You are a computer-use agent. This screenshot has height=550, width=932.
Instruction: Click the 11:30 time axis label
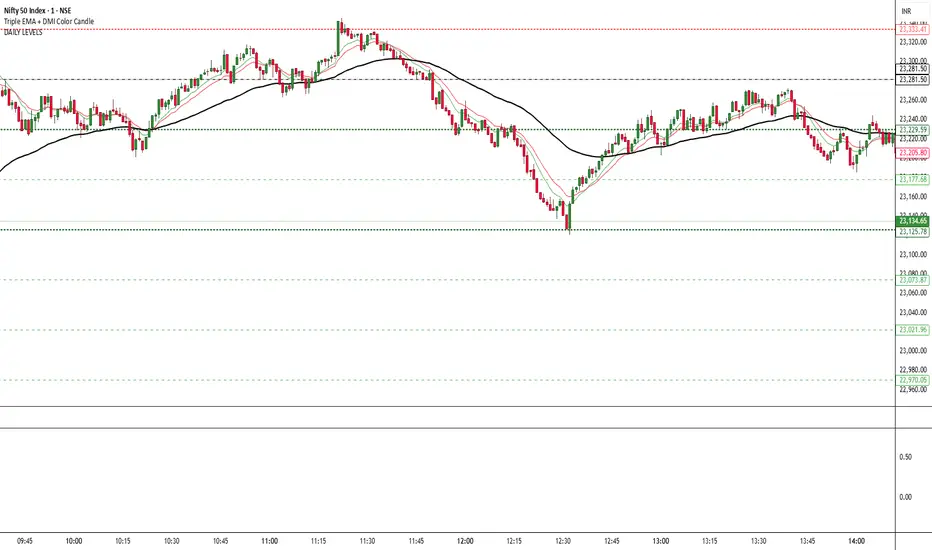click(367, 541)
